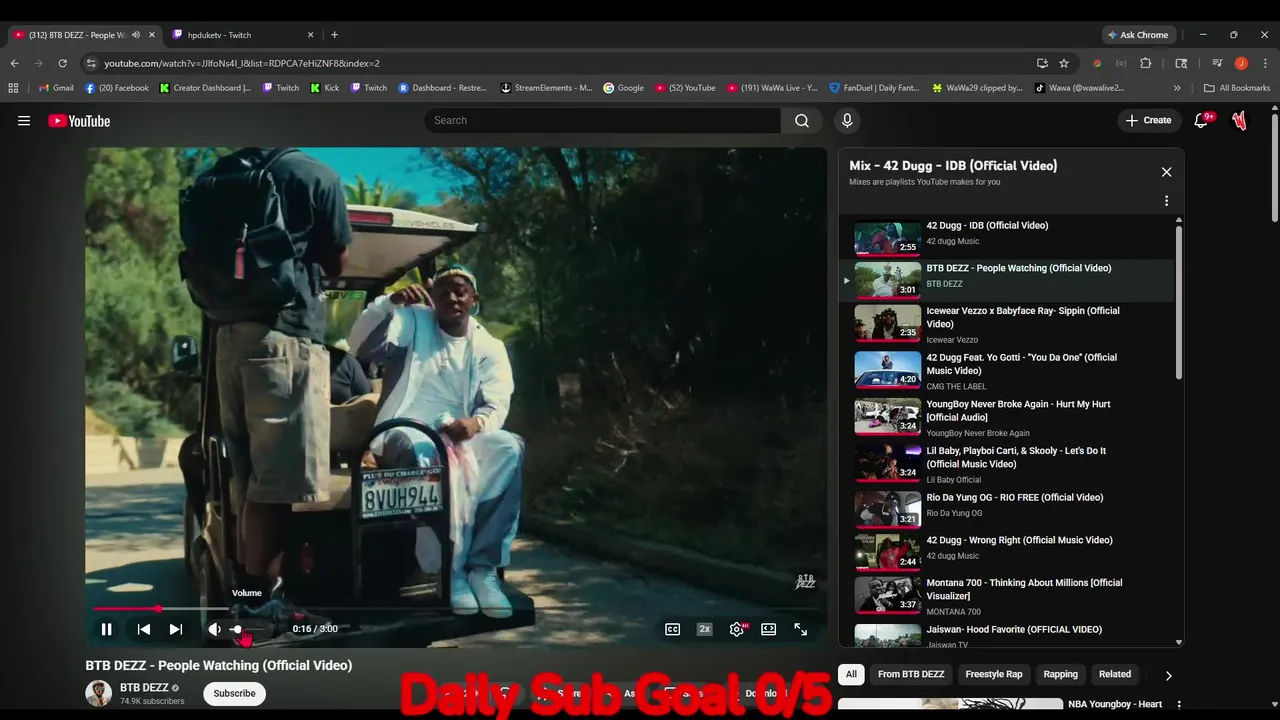Open the StreamElements bookmark

pyautogui.click(x=547, y=88)
